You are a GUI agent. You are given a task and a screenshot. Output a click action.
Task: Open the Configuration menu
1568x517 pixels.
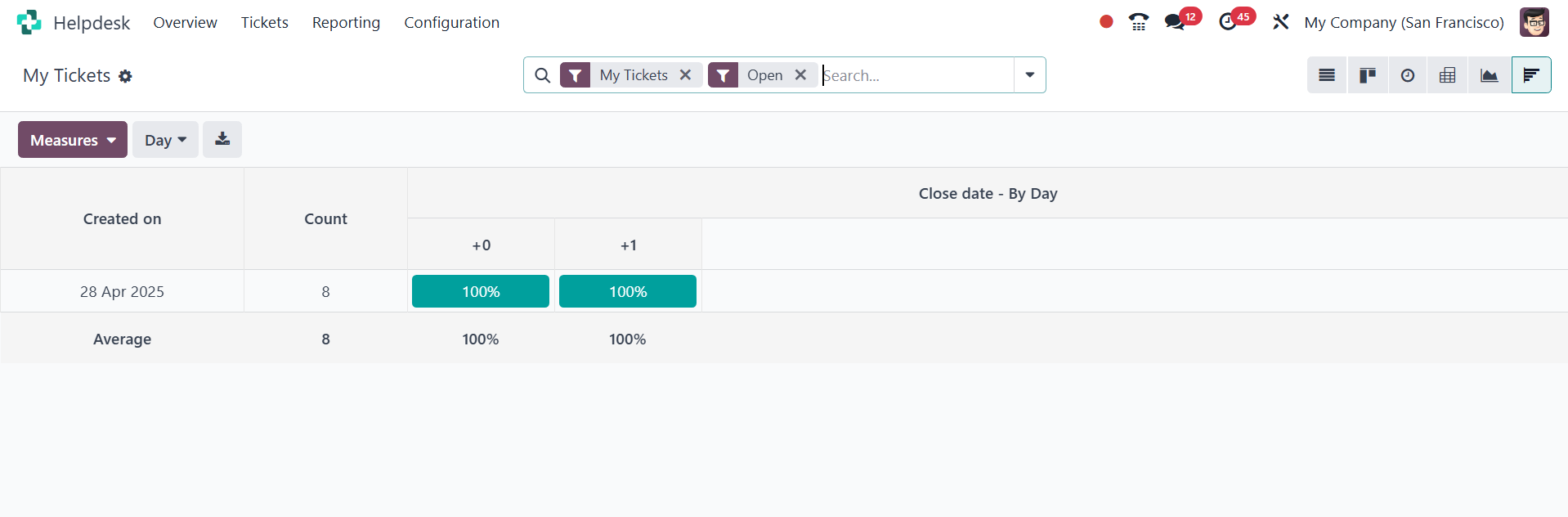pos(451,22)
